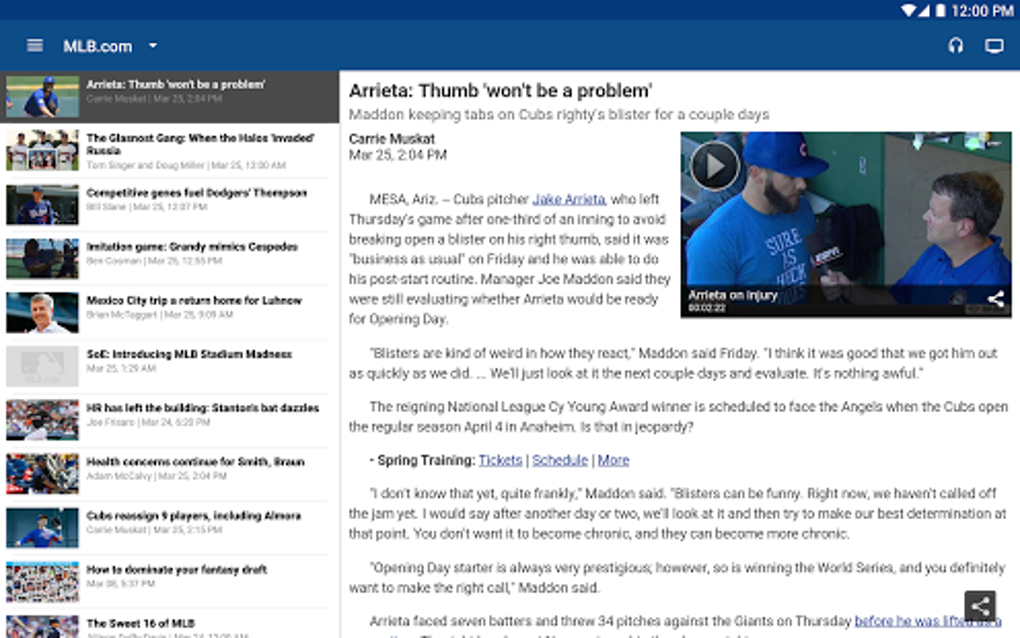
Task: Open SoE: Introducing MLB Stadium Madness
Action: point(170,366)
